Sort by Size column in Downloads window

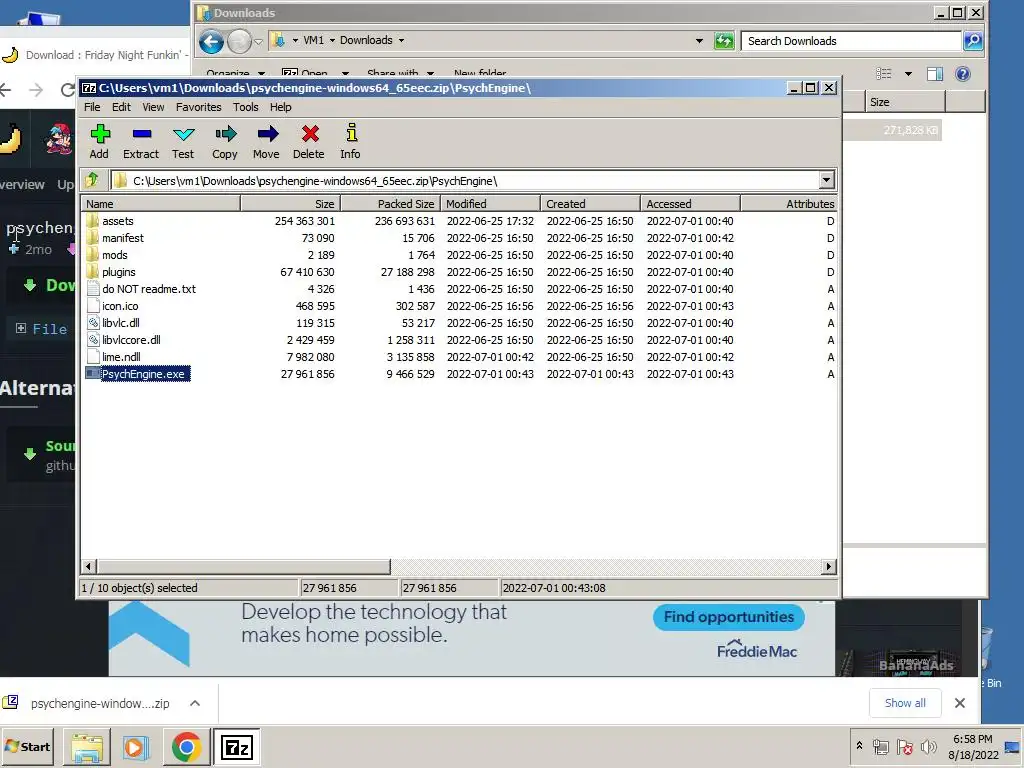pos(906,102)
